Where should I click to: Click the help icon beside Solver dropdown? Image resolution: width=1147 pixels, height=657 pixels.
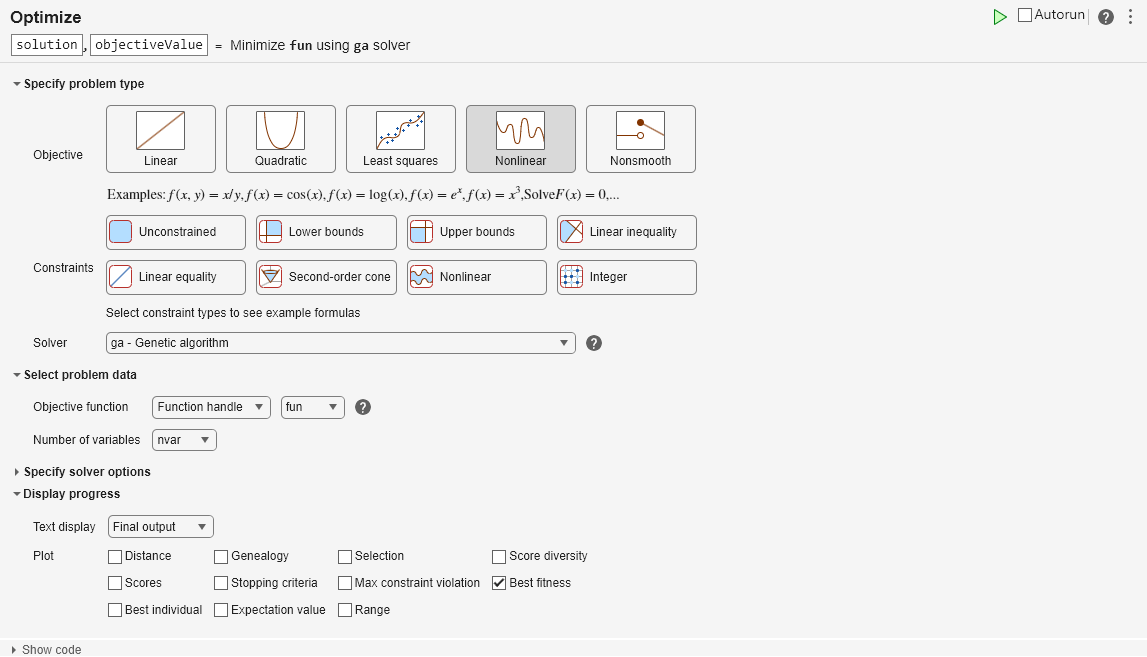[594, 343]
